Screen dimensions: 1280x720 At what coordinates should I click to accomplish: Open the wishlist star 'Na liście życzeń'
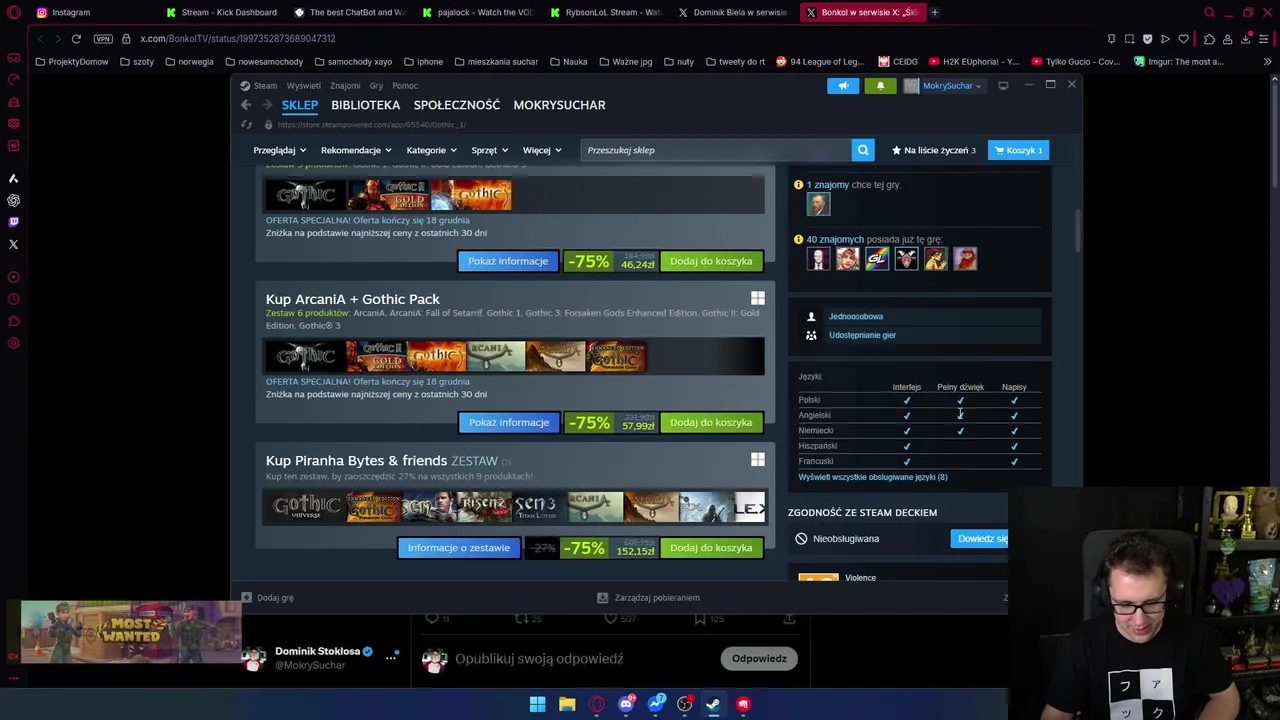pos(933,150)
